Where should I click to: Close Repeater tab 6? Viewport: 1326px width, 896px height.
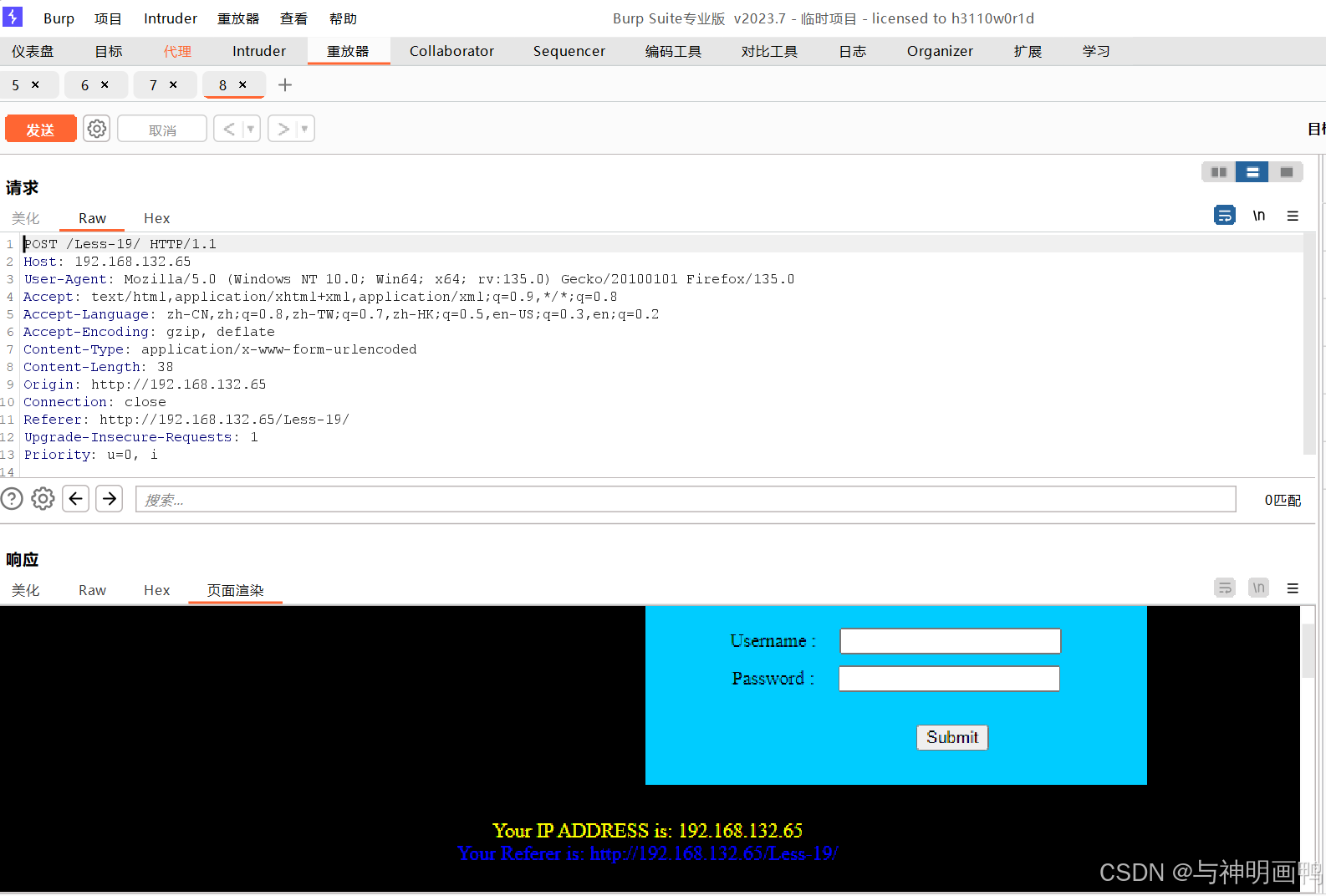point(105,84)
